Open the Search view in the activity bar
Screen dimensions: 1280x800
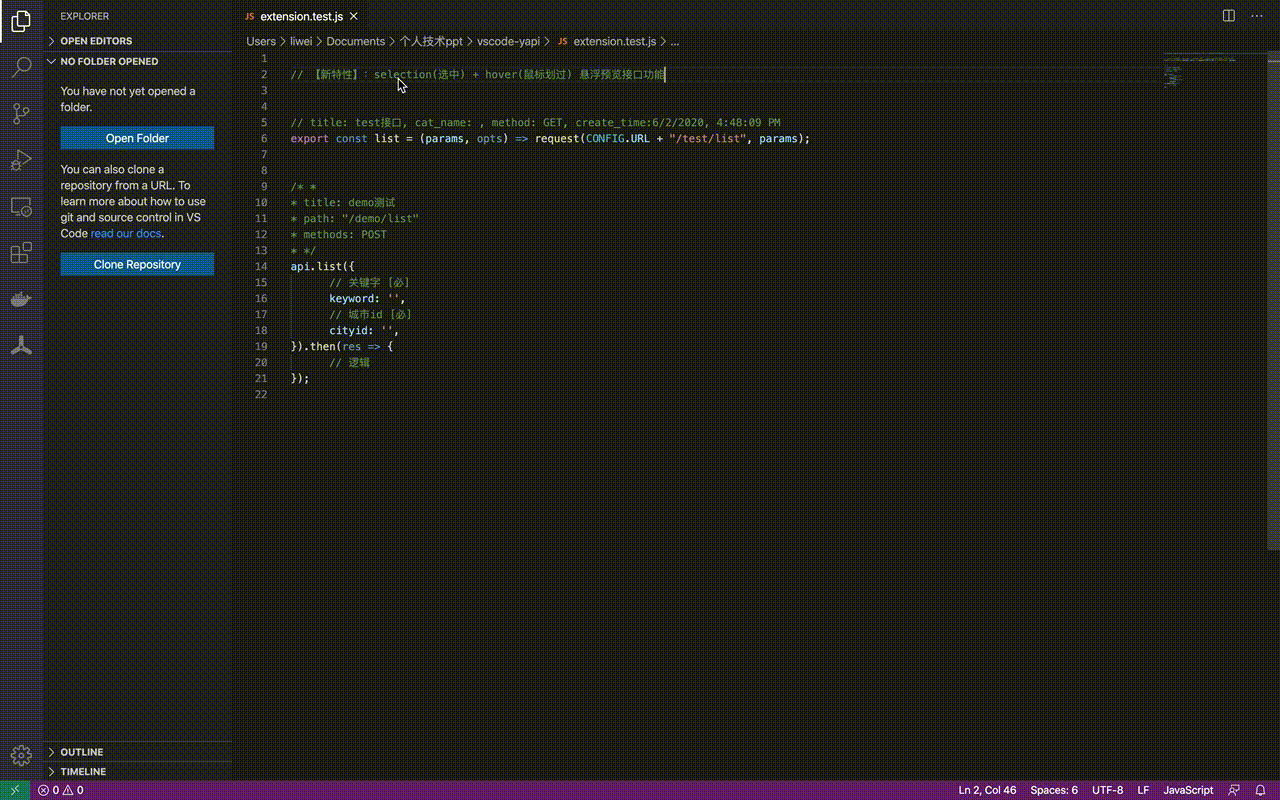coord(20,67)
